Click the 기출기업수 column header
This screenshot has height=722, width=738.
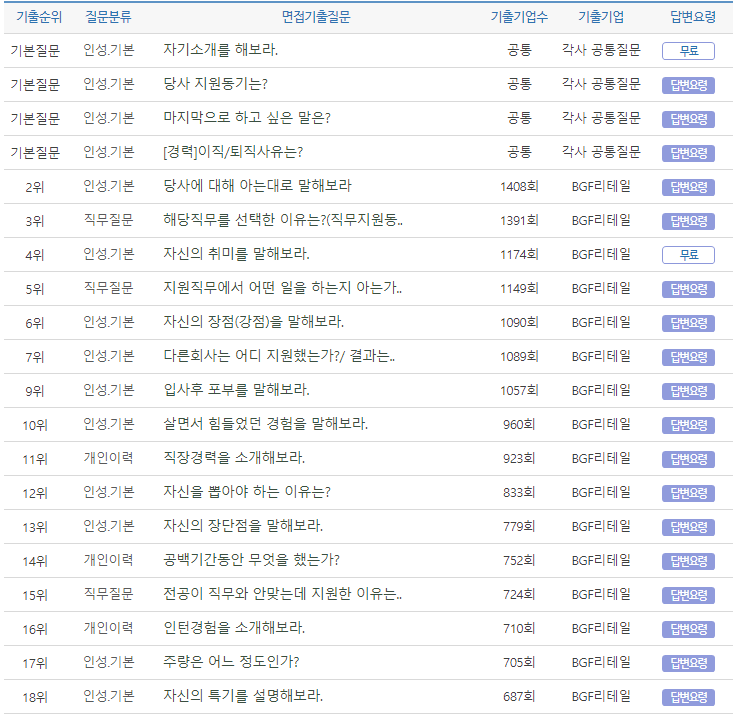[x=519, y=17]
